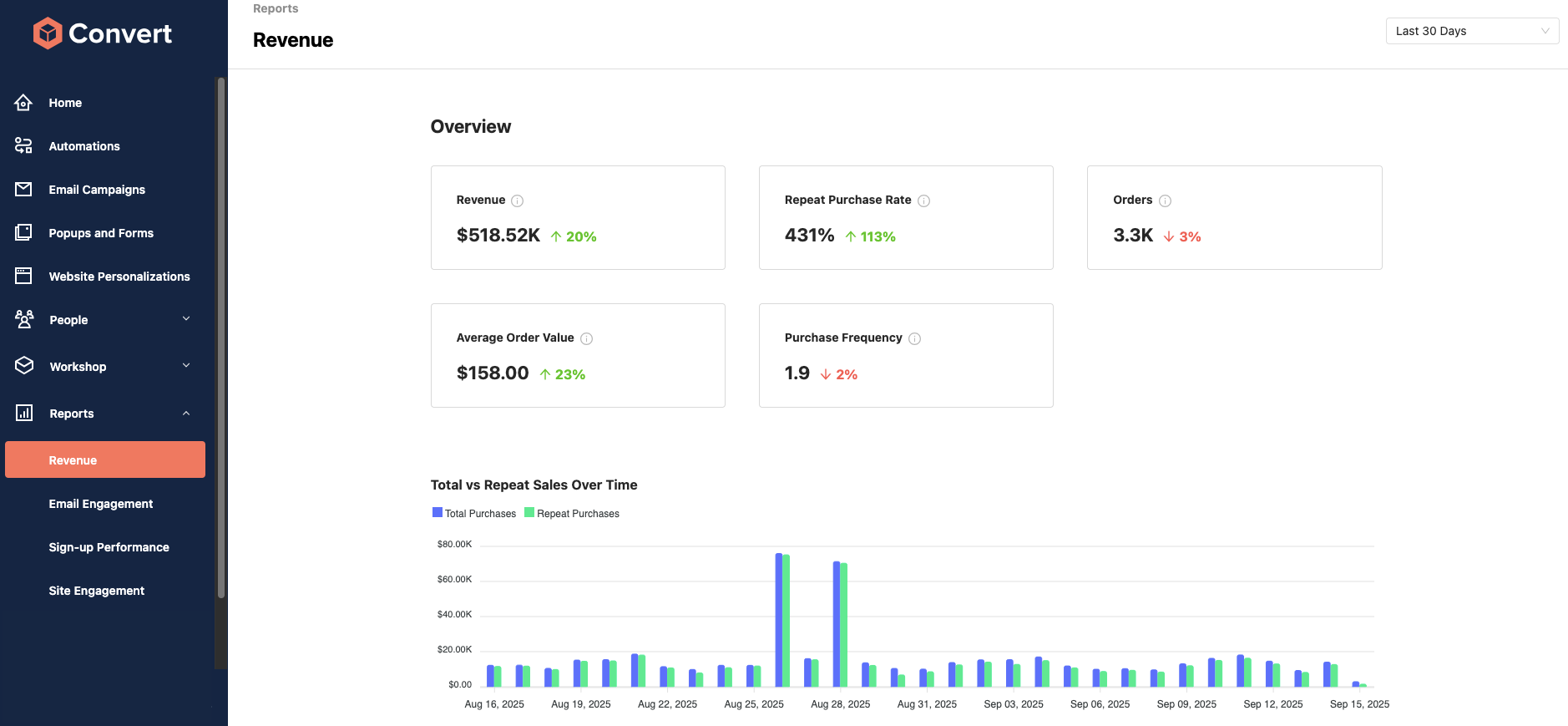Image resolution: width=1568 pixels, height=726 pixels.
Task: Open the Last 30 Days dropdown
Action: pos(1472,31)
